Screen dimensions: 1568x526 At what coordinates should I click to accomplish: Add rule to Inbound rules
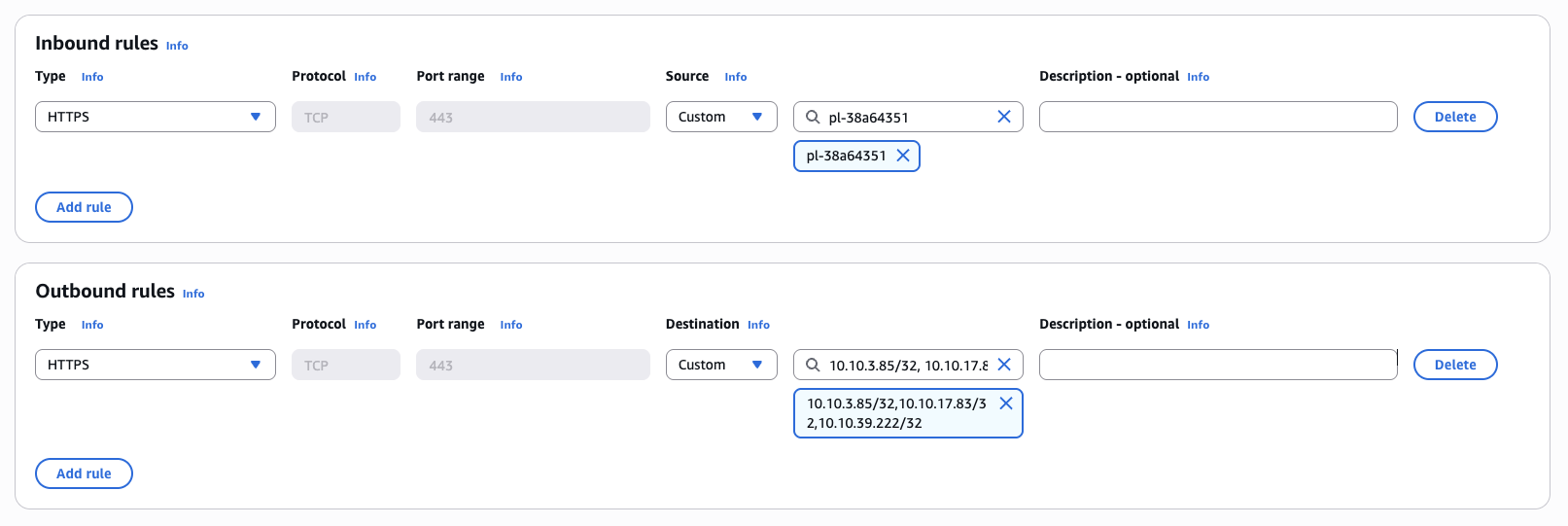coord(84,207)
